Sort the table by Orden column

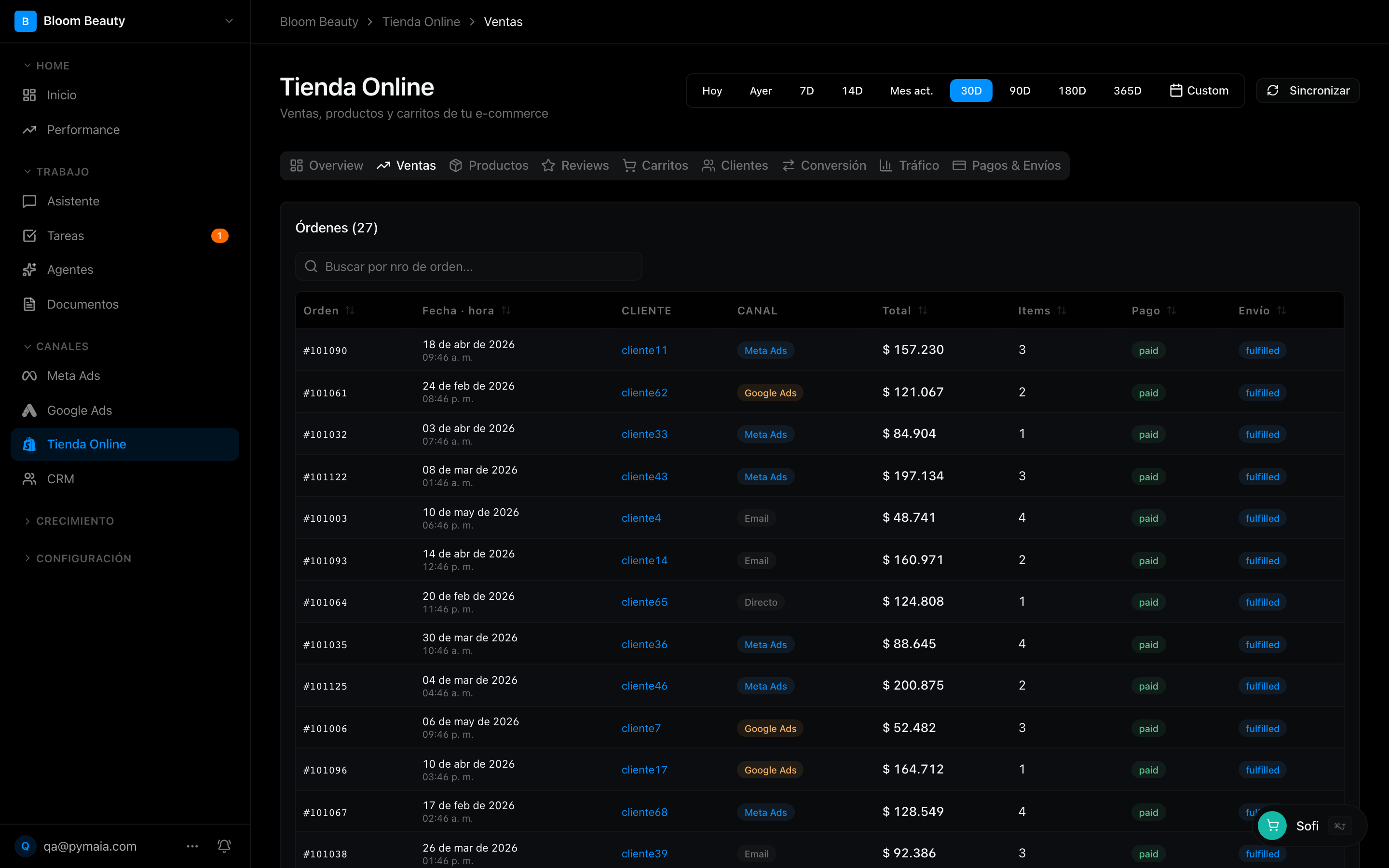pyautogui.click(x=329, y=311)
